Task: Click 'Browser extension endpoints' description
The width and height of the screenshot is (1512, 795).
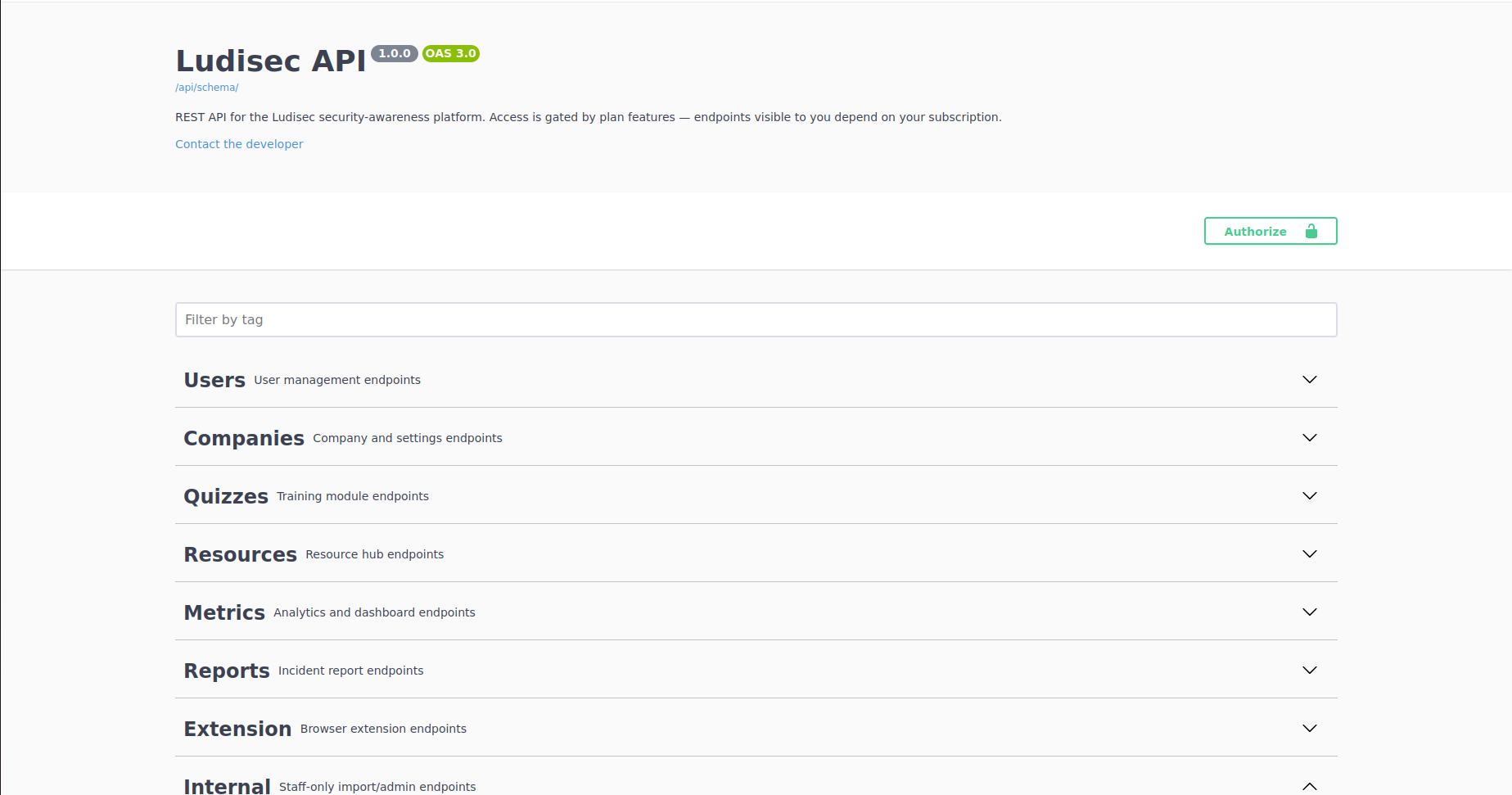Action: (x=383, y=729)
